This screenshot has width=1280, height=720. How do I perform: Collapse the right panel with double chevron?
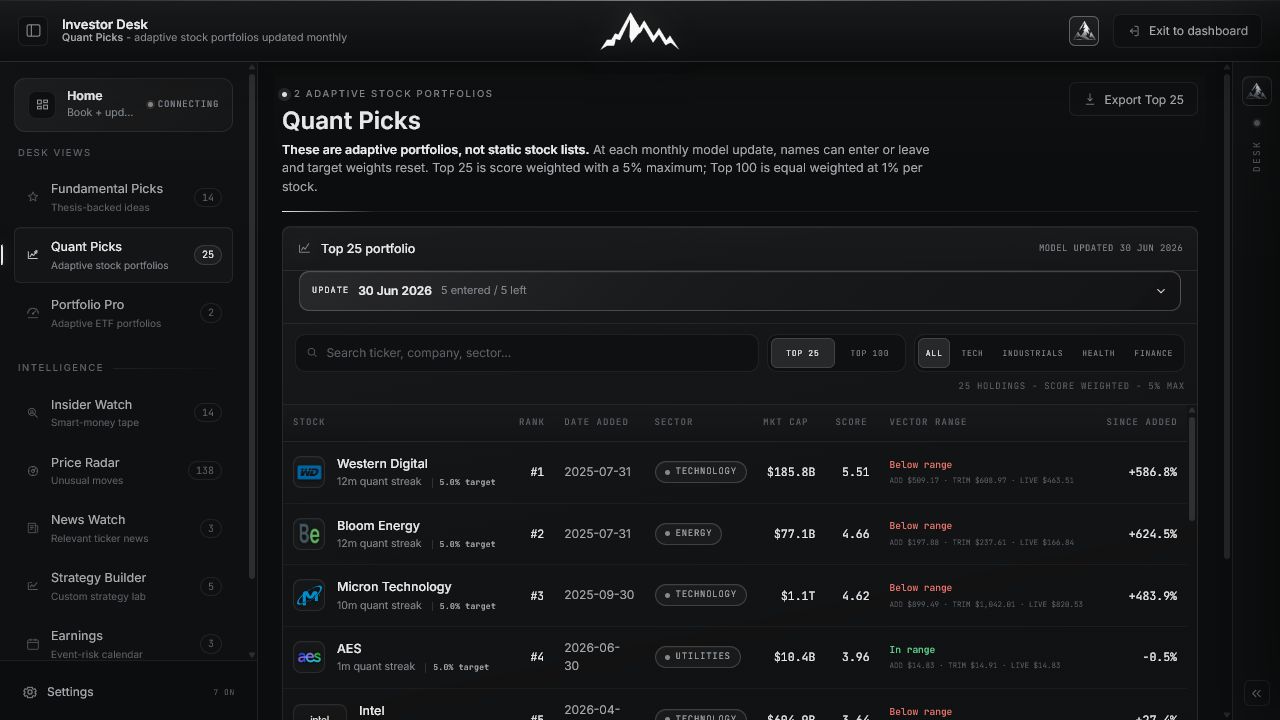(1257, 693)
